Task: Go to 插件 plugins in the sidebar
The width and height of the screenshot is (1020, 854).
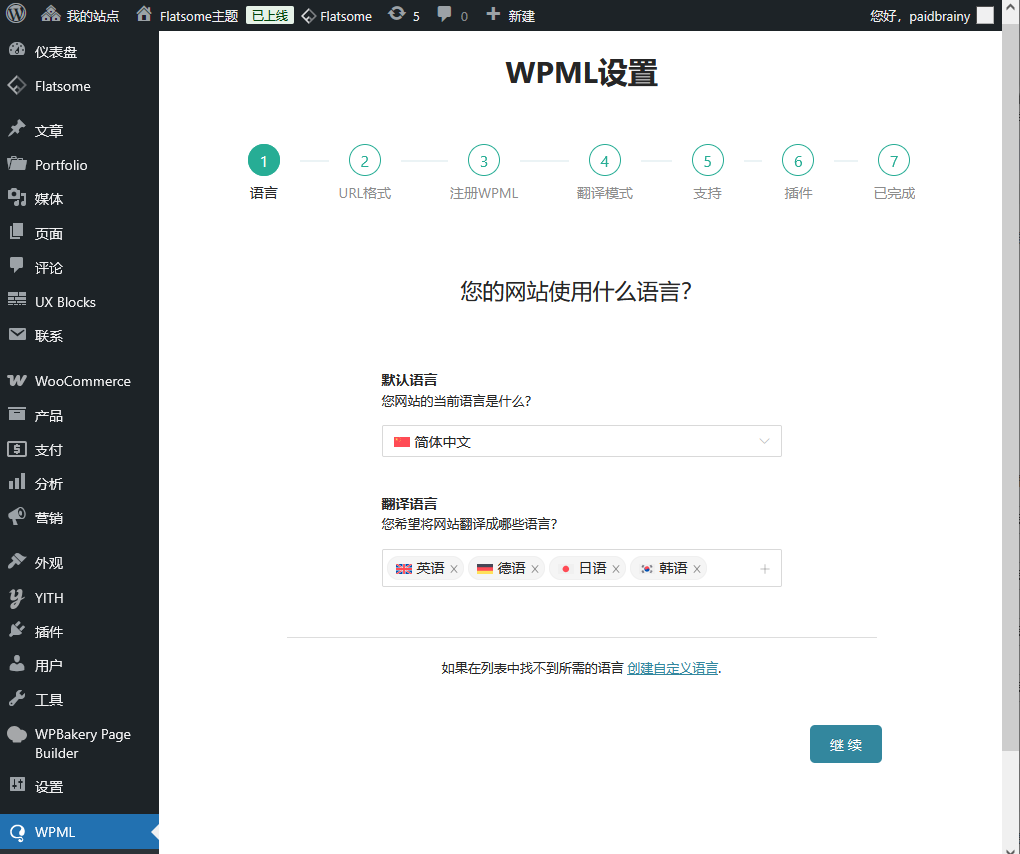Action: pos(79,632)
